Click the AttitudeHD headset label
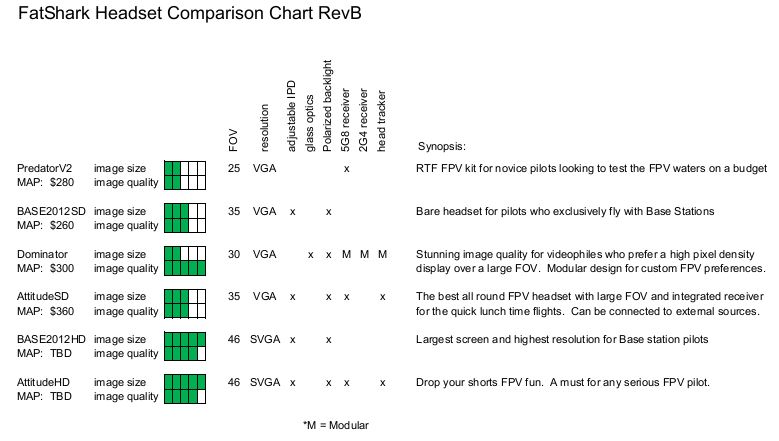 pyautogui.click(x=45, y=383)
